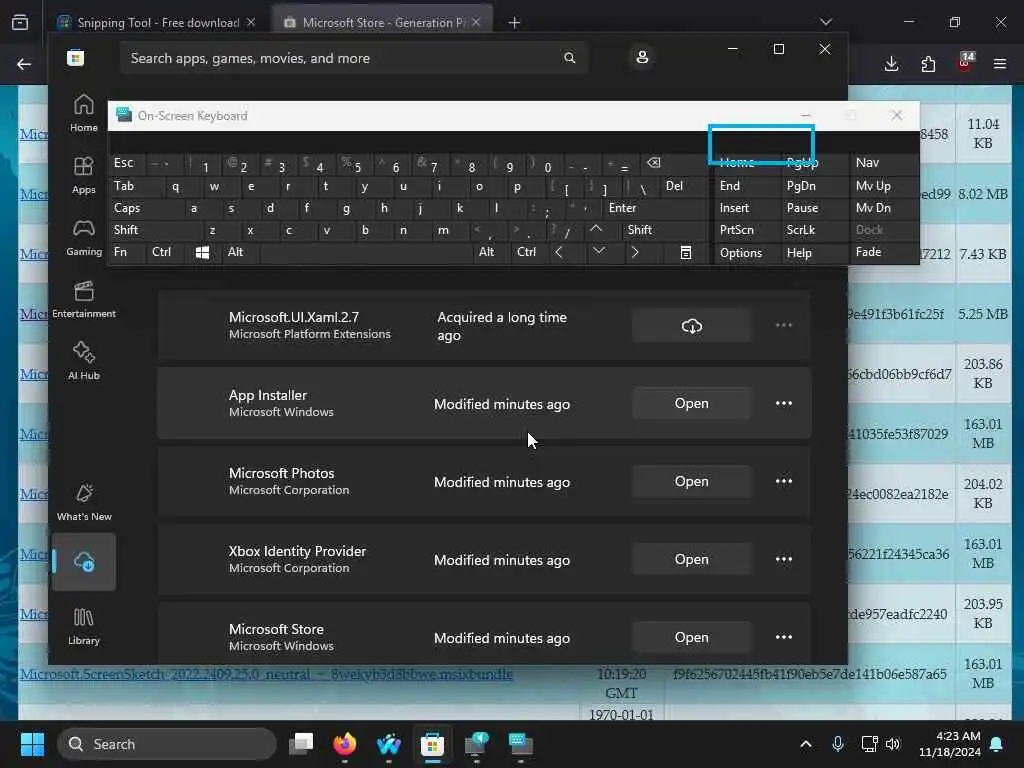
Task: Open Gaming section in Store sidebar
Action: (x=84, y=237)
